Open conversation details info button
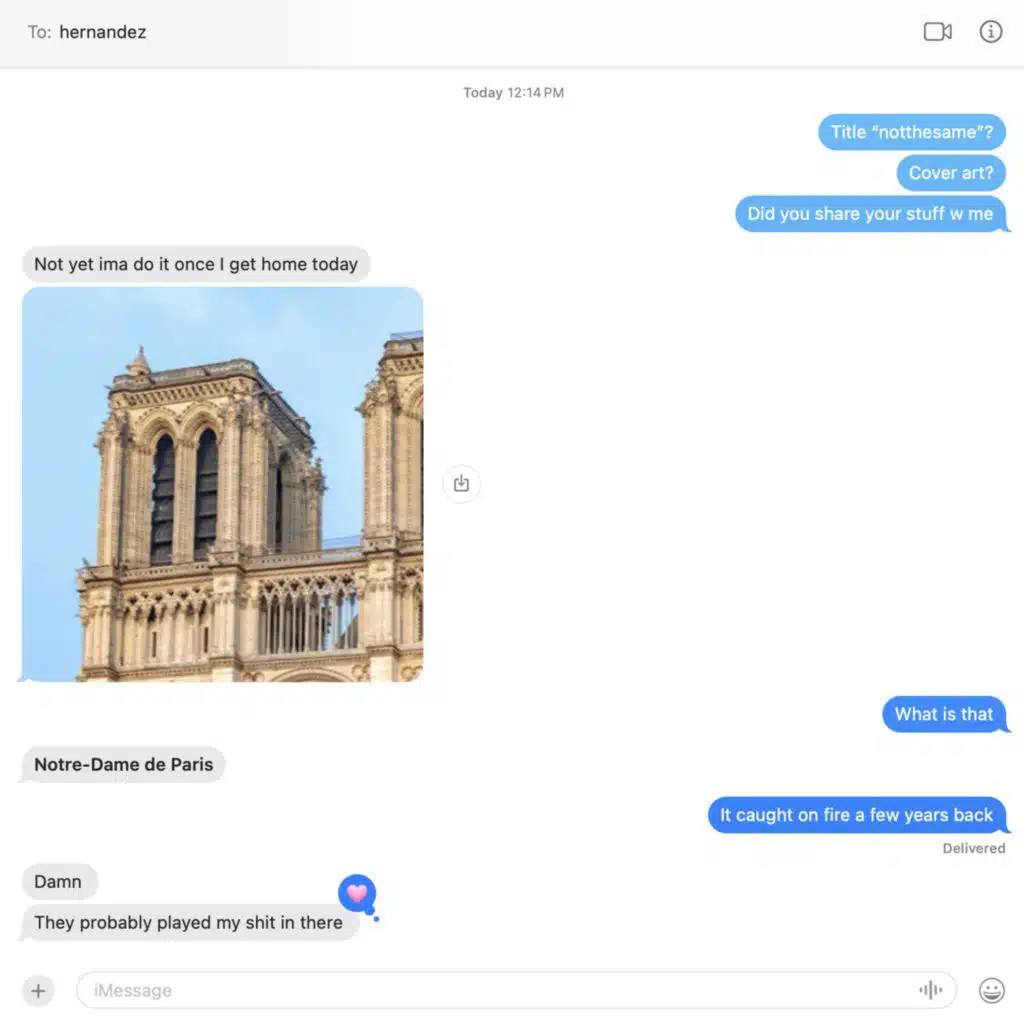1024x1024 pixels. [990, 32]
